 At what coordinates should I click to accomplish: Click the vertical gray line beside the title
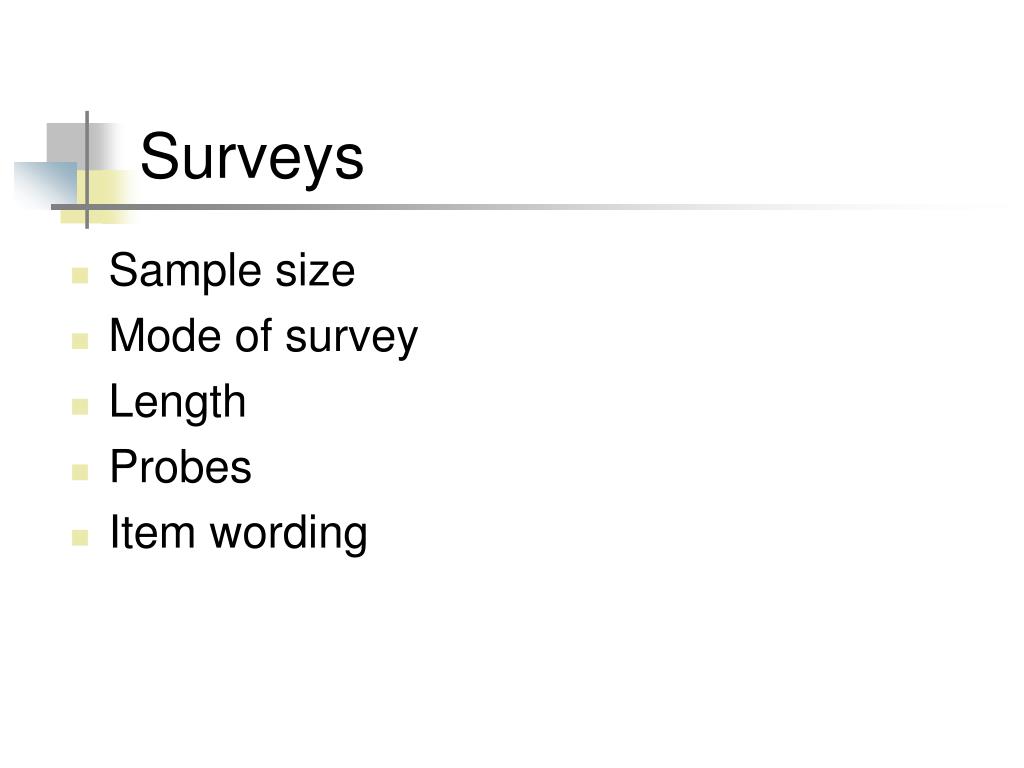87,170
